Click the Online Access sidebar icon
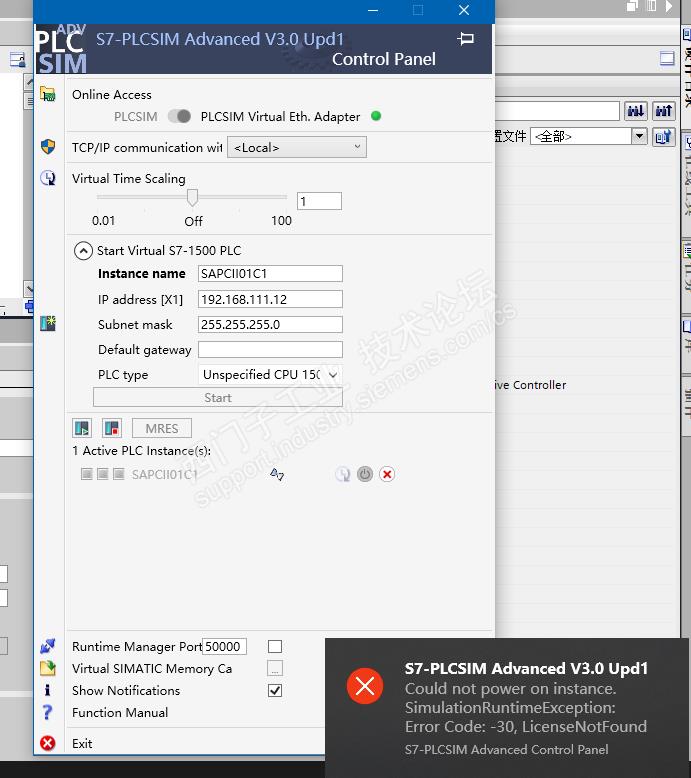 [48, 94]
